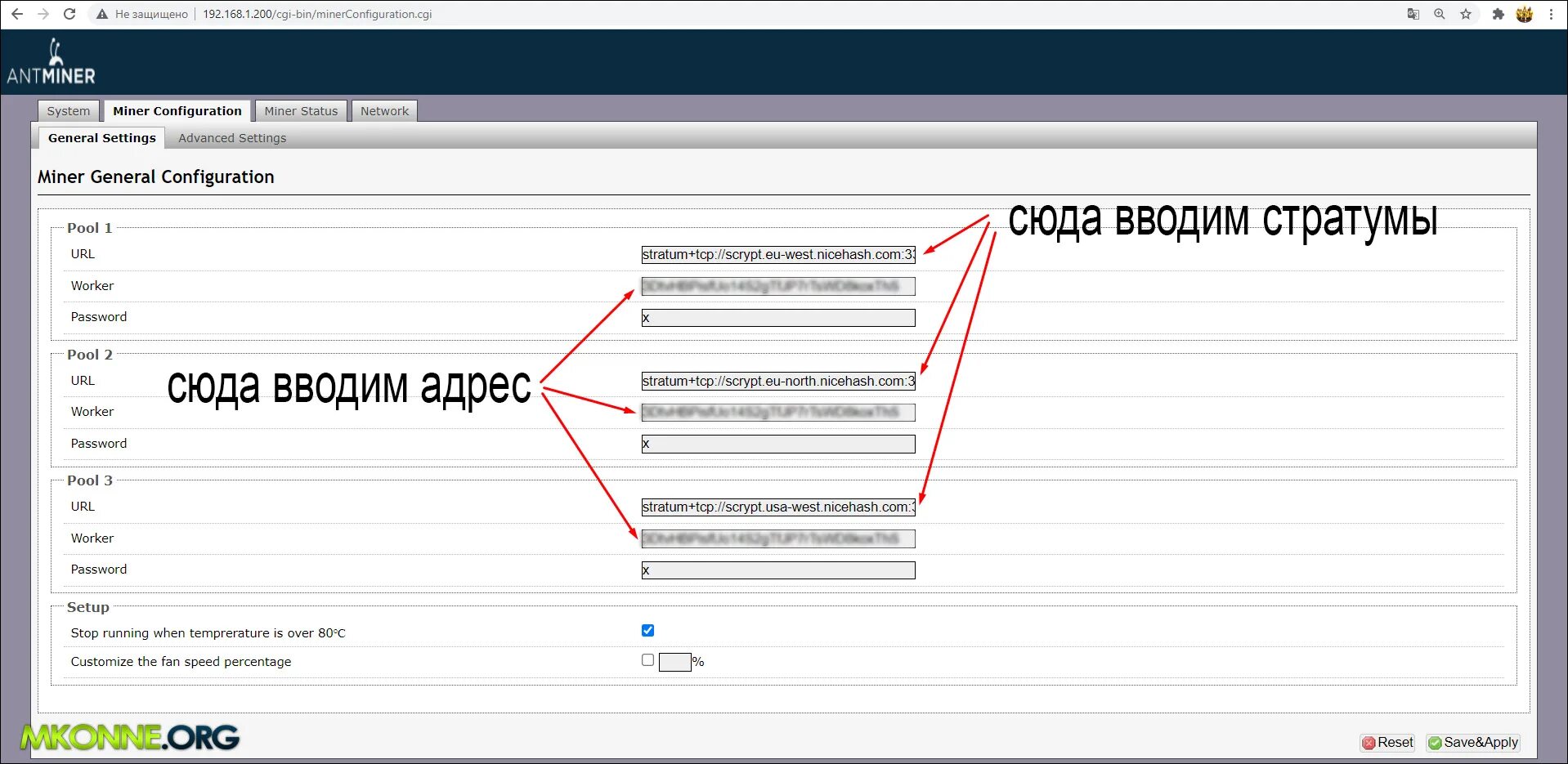Click the Save&Apply button
The image size is (1568, 764).
click(1473, 743)
